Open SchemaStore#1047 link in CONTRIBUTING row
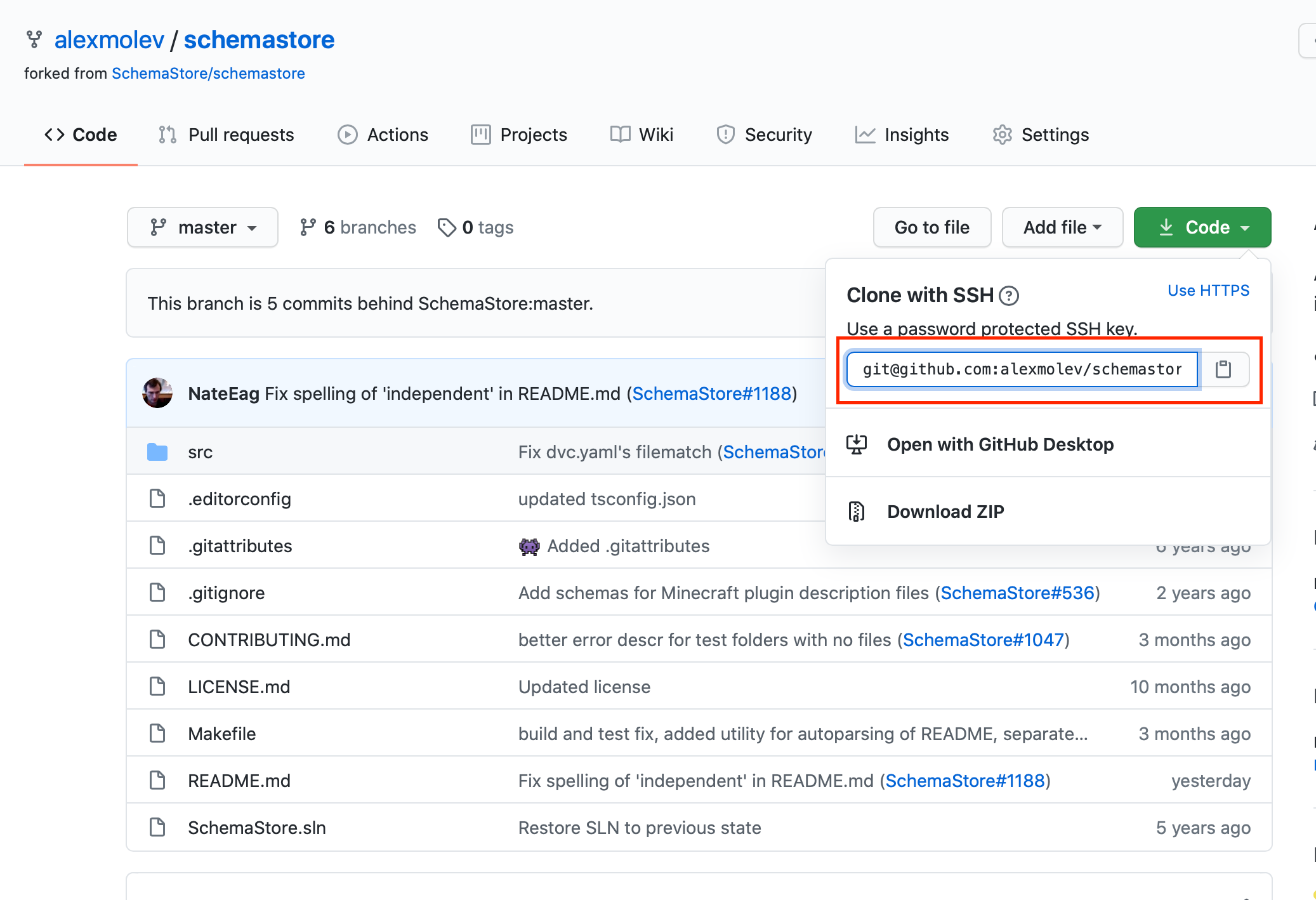 point(984,640)
